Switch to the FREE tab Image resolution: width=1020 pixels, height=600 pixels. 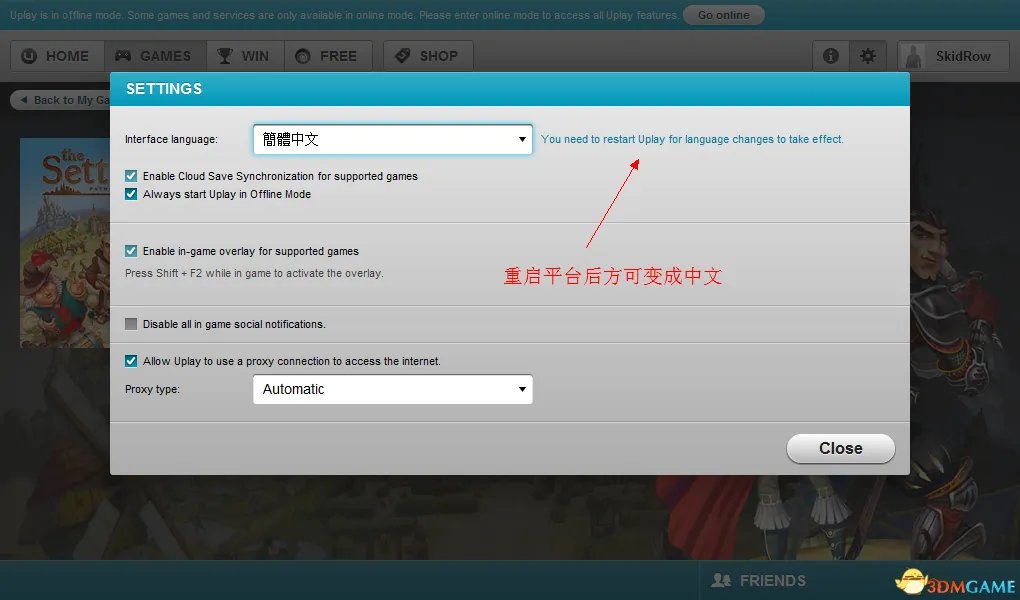(327, 56)
